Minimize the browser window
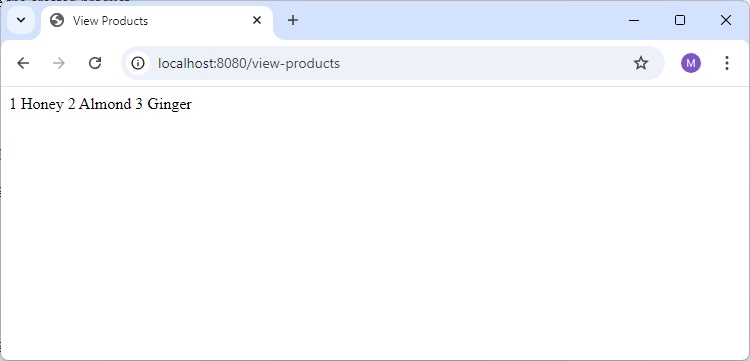 click(634, 20)
